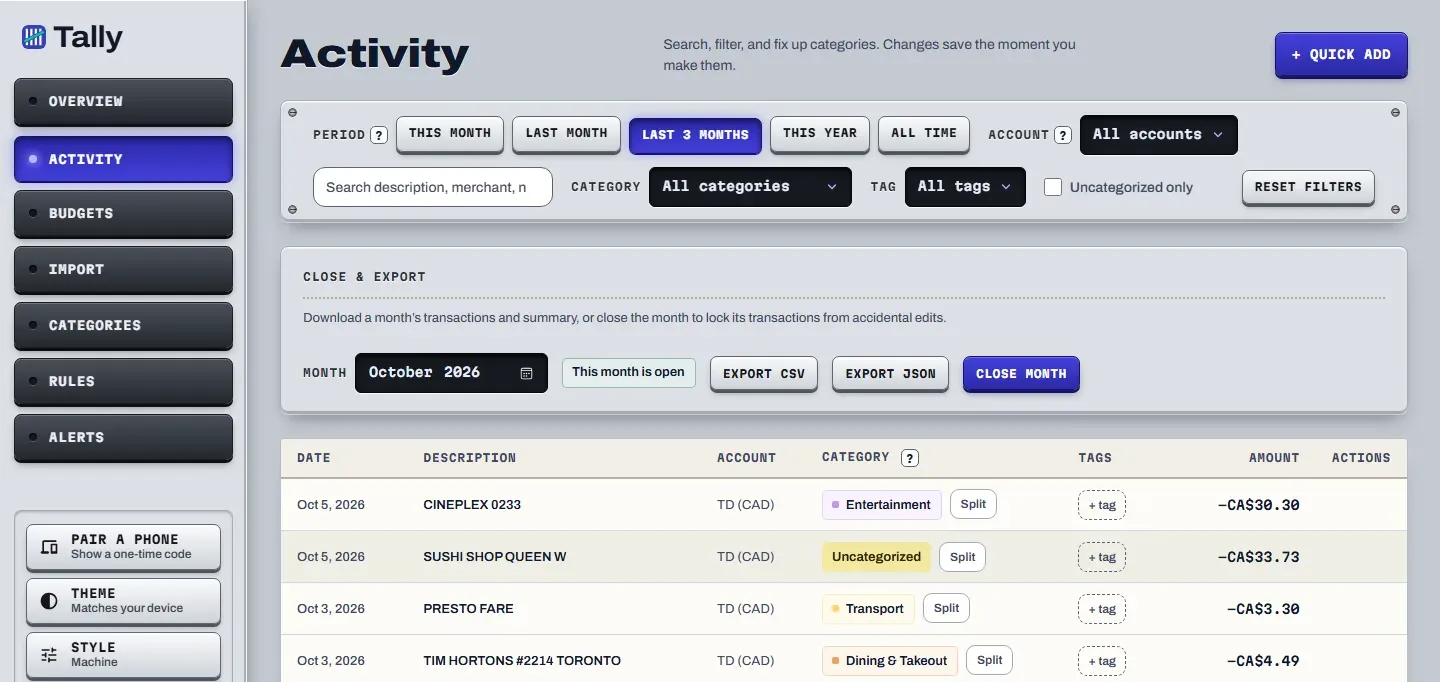Image resolution: width=1440 pixels, height=682 pixels.
Task: Click the Theme half-circle icon
Action: [49, 601]
